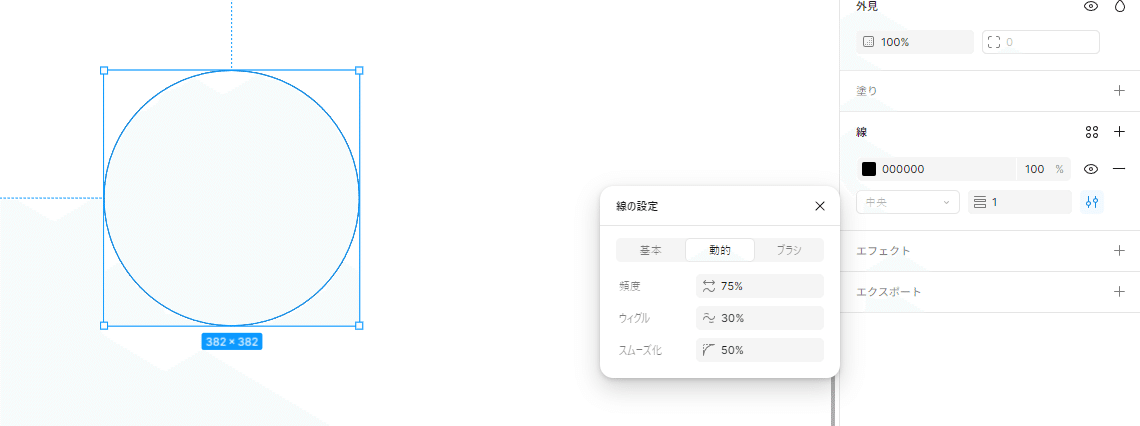Select the 動的 tab
The height and width of the screenshot is (426, 1140).
[720, 250]
